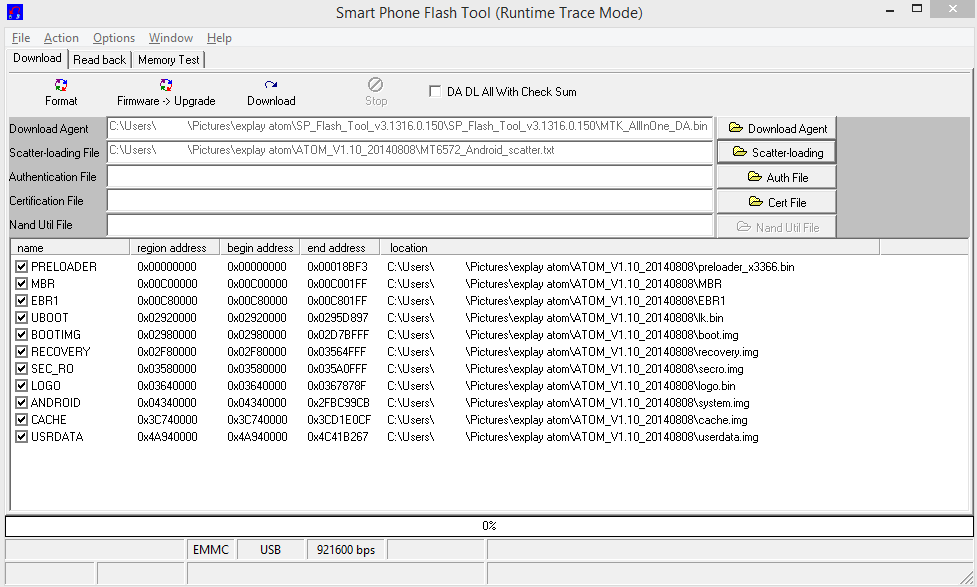Open the Action menu
Viewport: 977px width, 587px height.
click(61, 38)
